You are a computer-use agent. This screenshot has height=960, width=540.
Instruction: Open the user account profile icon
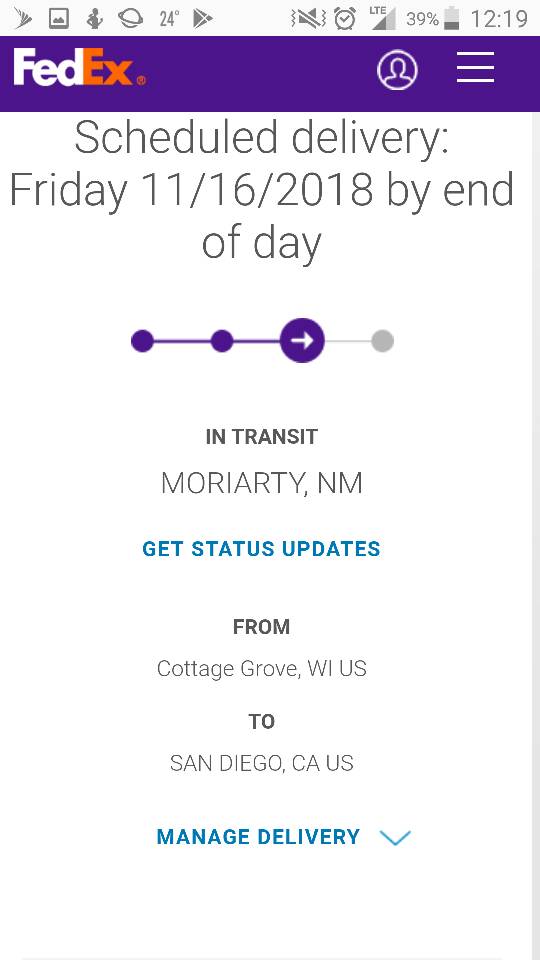[x=397, y=69]
